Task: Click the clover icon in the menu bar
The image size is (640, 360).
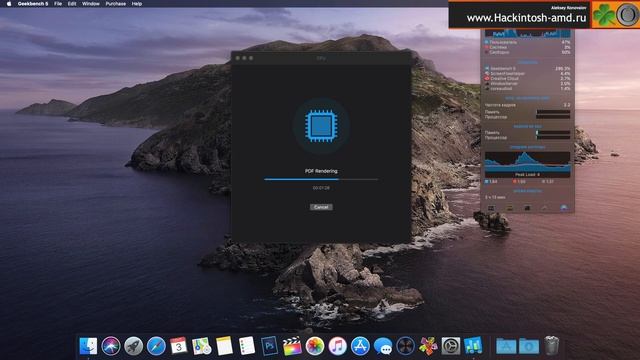Action: pos(604,15)
